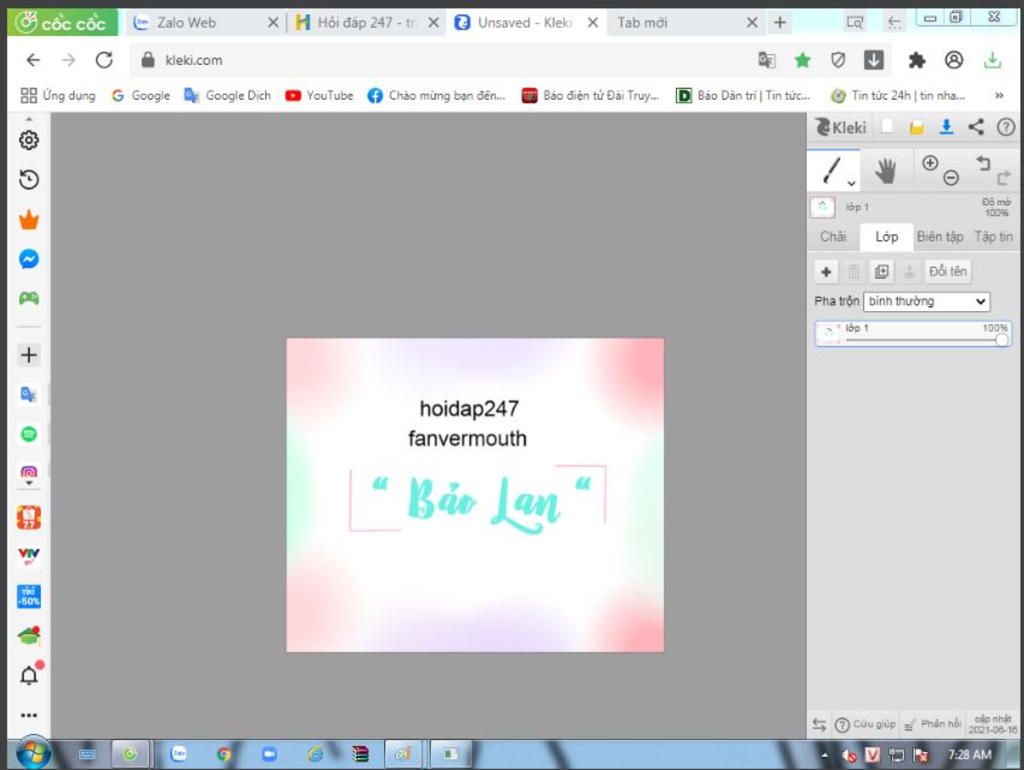This screenshot has height=770, width=1024.
Task: Open VTV Go sidebar shortcut
Action: [29, 556]
